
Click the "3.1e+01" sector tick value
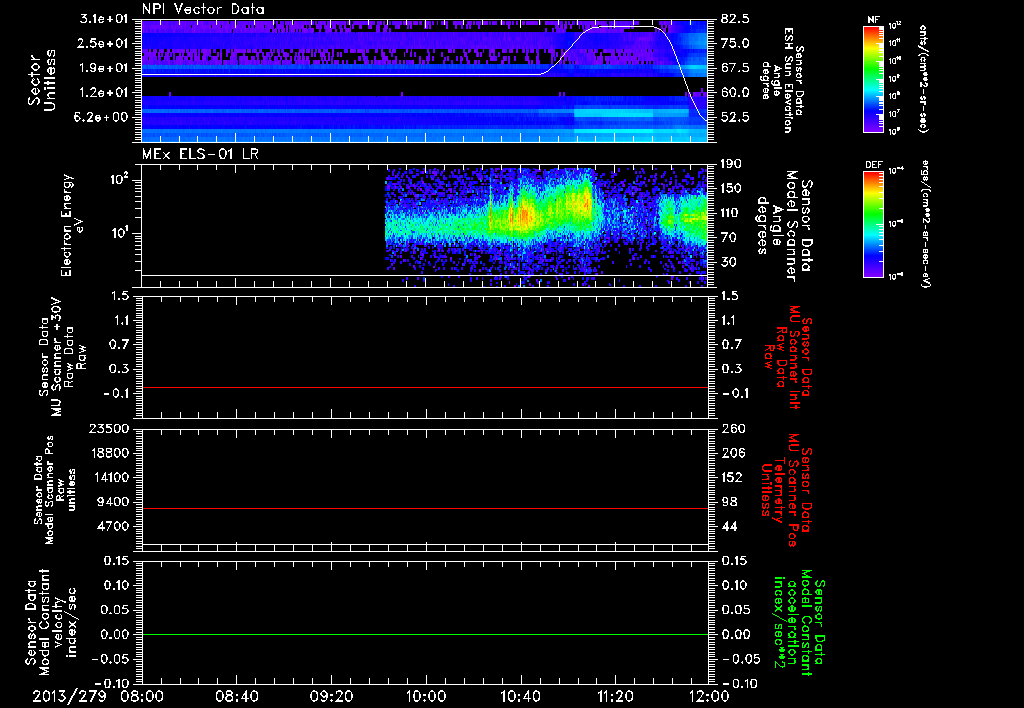104,19
